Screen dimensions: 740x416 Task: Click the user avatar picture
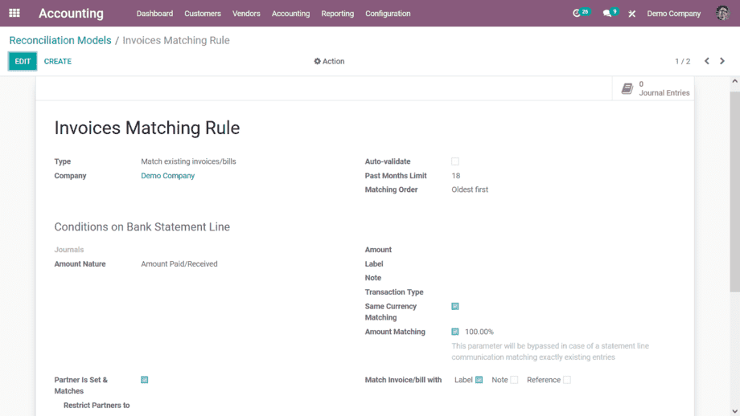[722, 13]
